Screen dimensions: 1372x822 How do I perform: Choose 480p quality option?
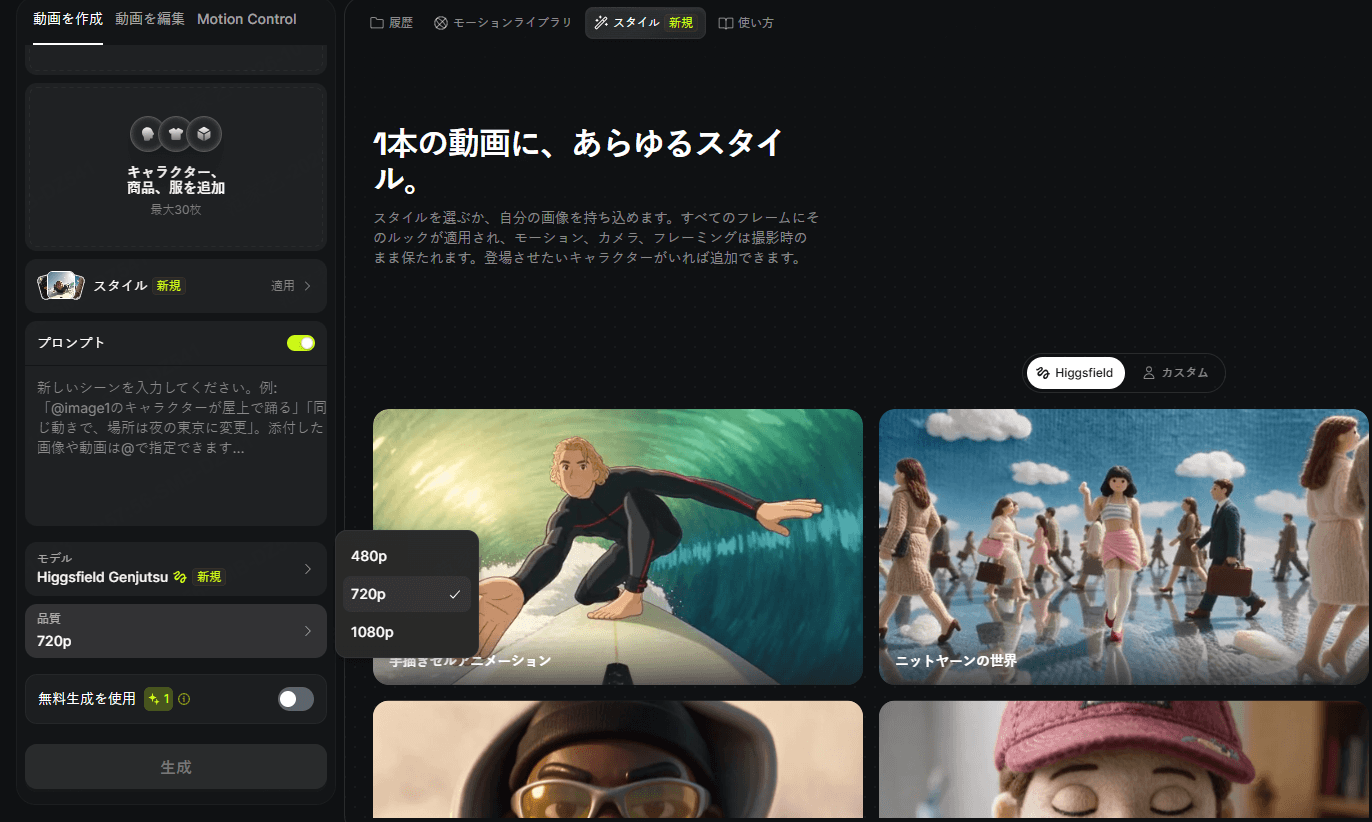coord(407,556)
